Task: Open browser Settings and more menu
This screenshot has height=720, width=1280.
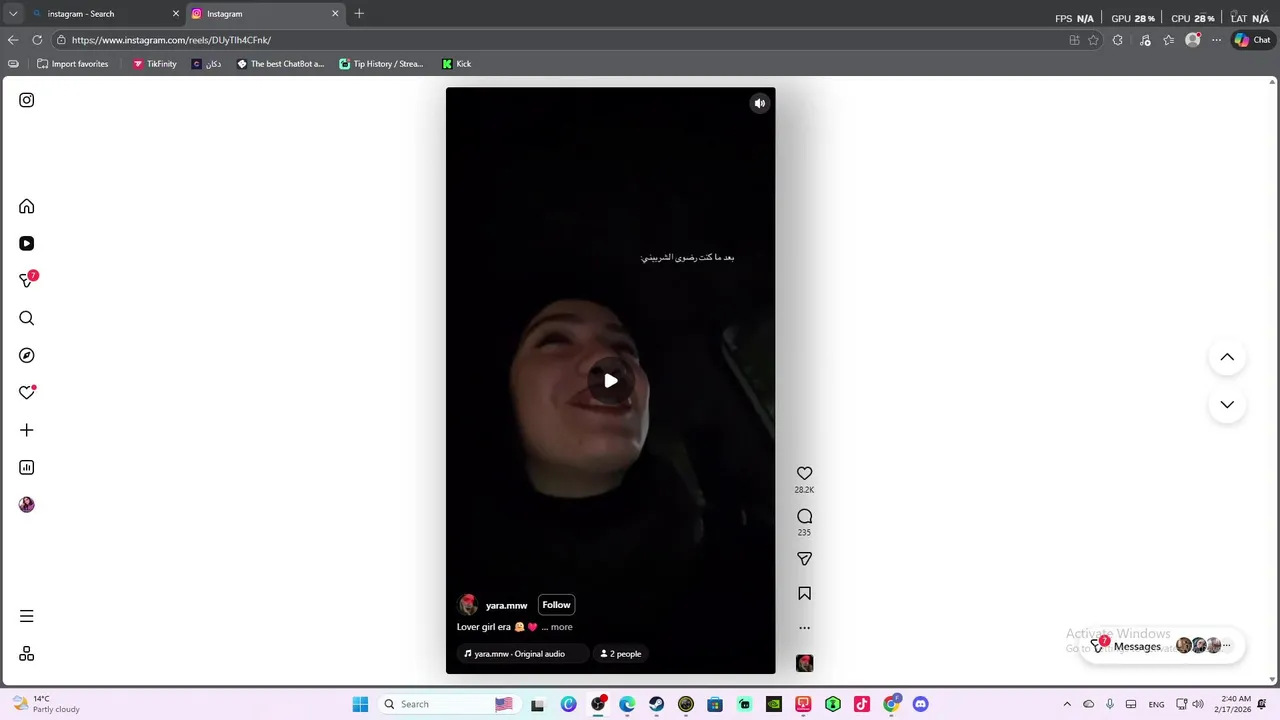Action: click(1216, 40)
